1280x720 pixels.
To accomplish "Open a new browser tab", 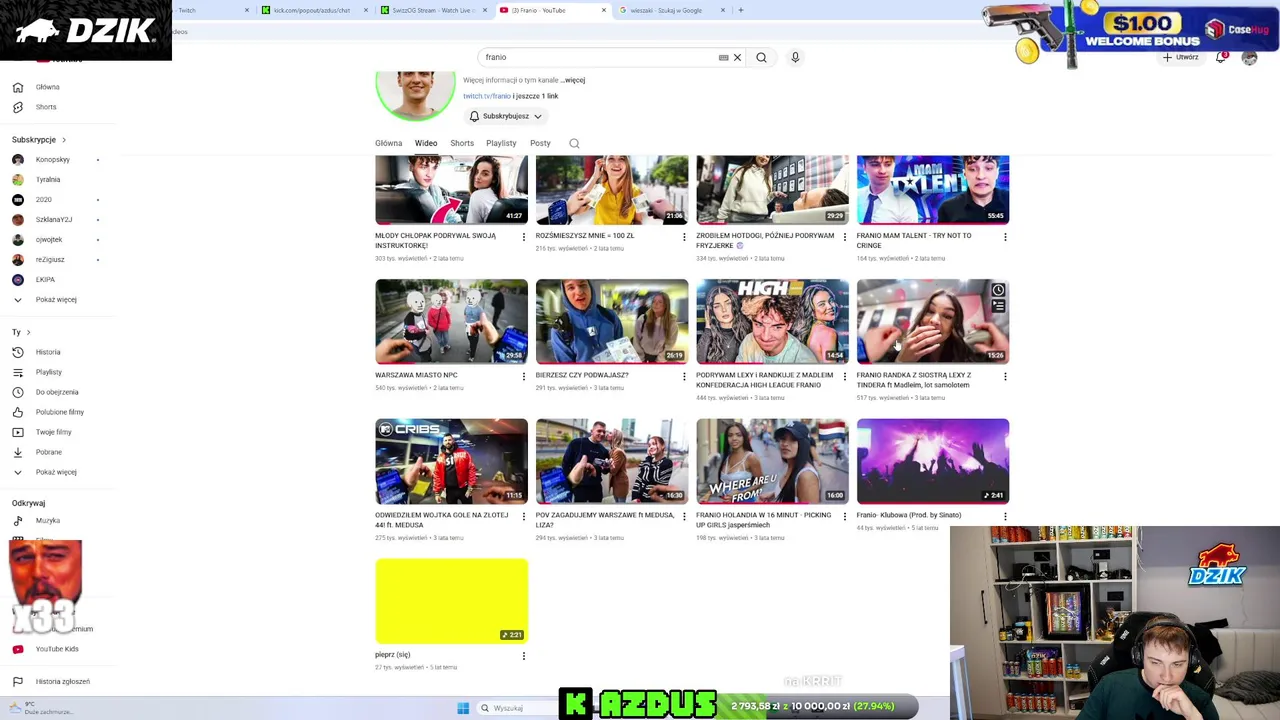I will pos(741,10).
